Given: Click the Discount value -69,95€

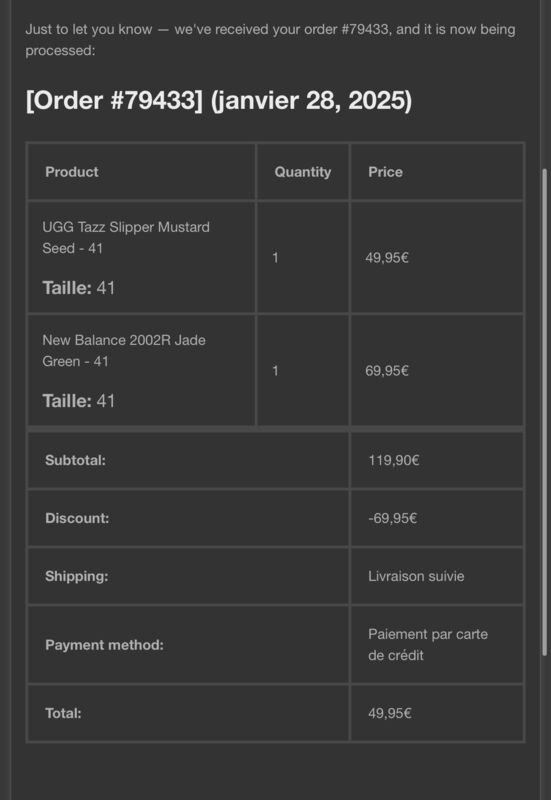Looking at the screenshot, I should (393, 518).
